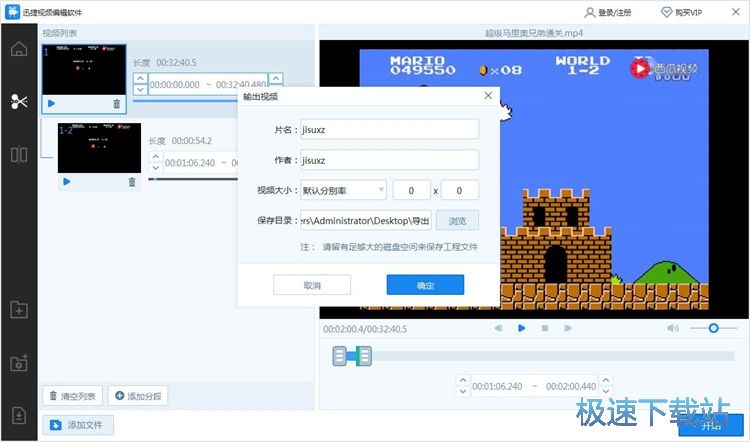Open the split-panel merge tool in sidebar

coord(19,155)
